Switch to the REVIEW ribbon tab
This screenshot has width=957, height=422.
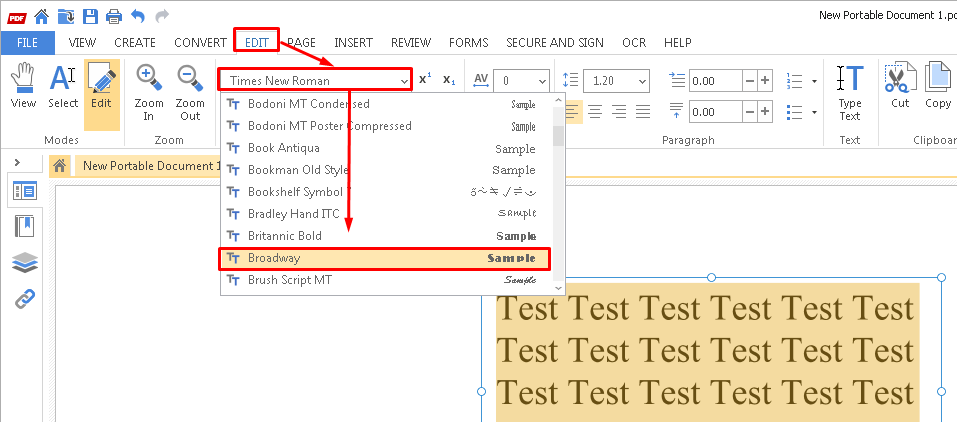411,43
